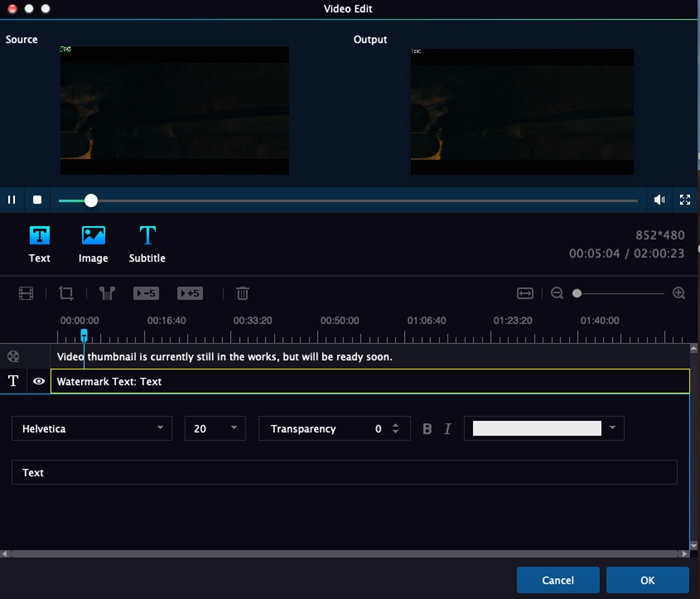Skip back 5 seconds
Viewport: 700px width, 599px height.
click(146, 293)
